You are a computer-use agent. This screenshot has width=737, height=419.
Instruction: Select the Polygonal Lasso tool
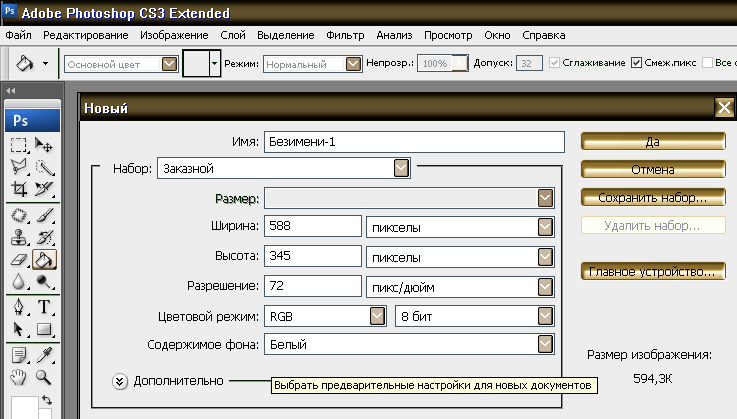tap(19, 167)
